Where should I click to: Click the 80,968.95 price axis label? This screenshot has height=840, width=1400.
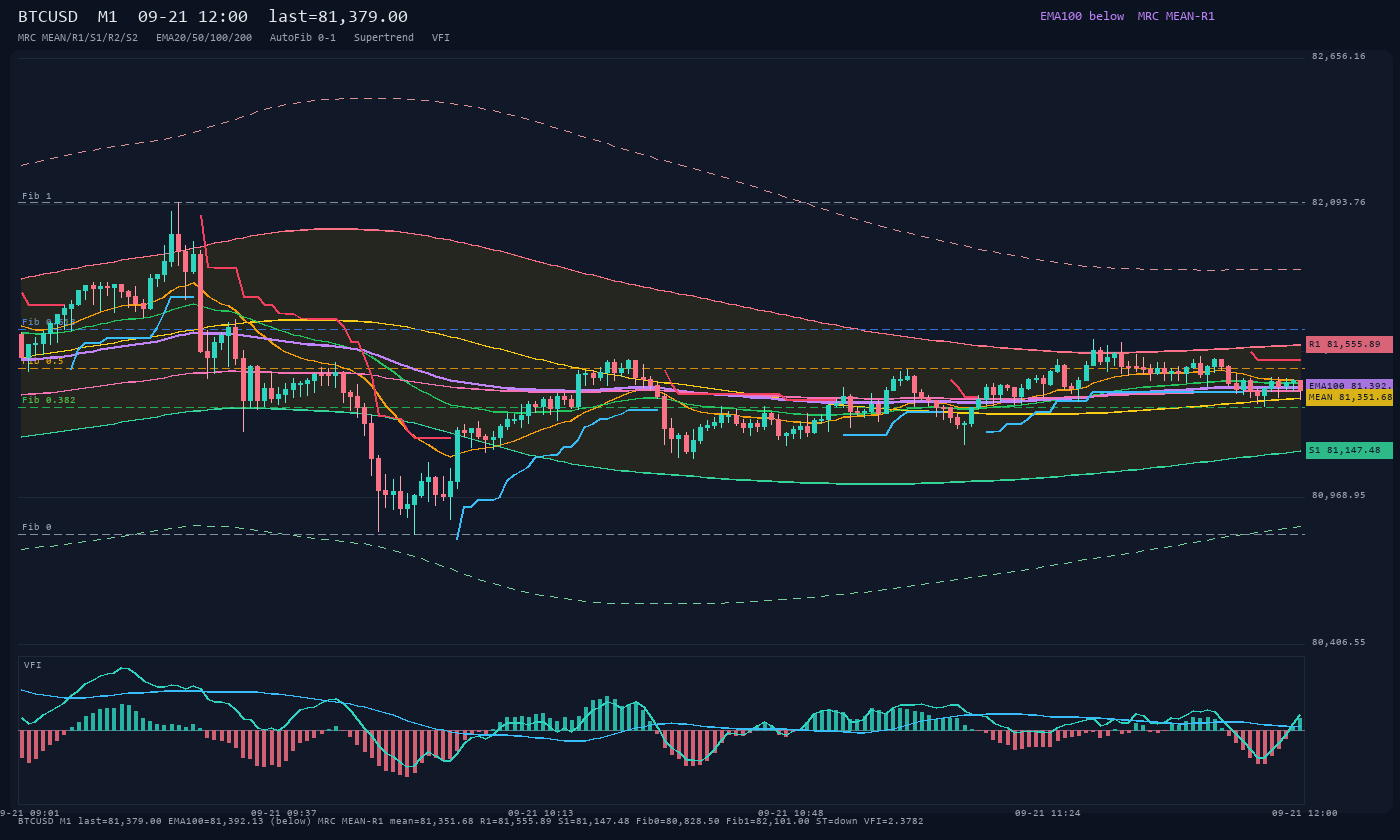pos(1338,495)
